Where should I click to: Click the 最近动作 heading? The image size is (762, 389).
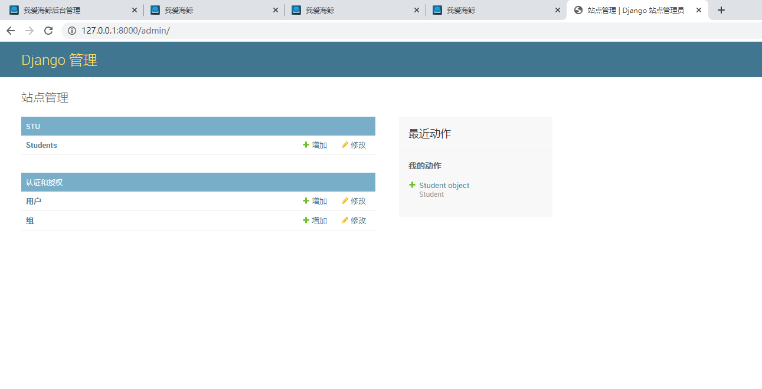(x=430, y=134)
